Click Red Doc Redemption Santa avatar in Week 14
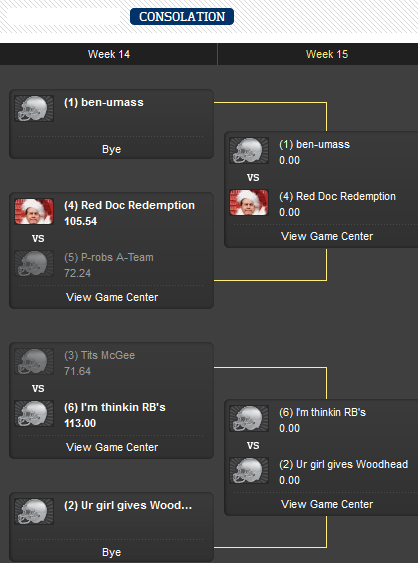Image resolution: width=418 pixels, height=563 pixels. tap(34, 211)
